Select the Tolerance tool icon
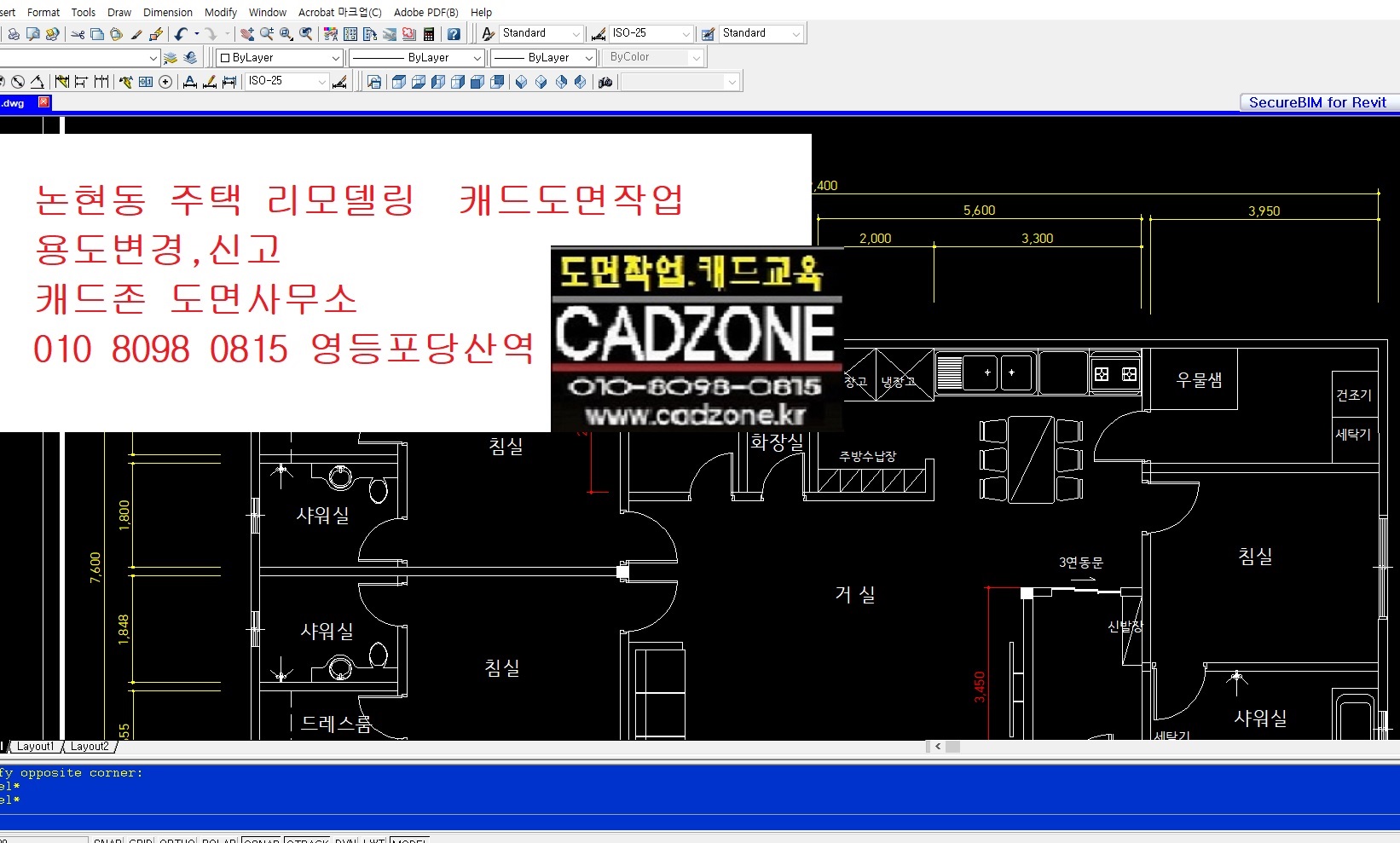This screenshot has width=1400, height=843. 146,82
